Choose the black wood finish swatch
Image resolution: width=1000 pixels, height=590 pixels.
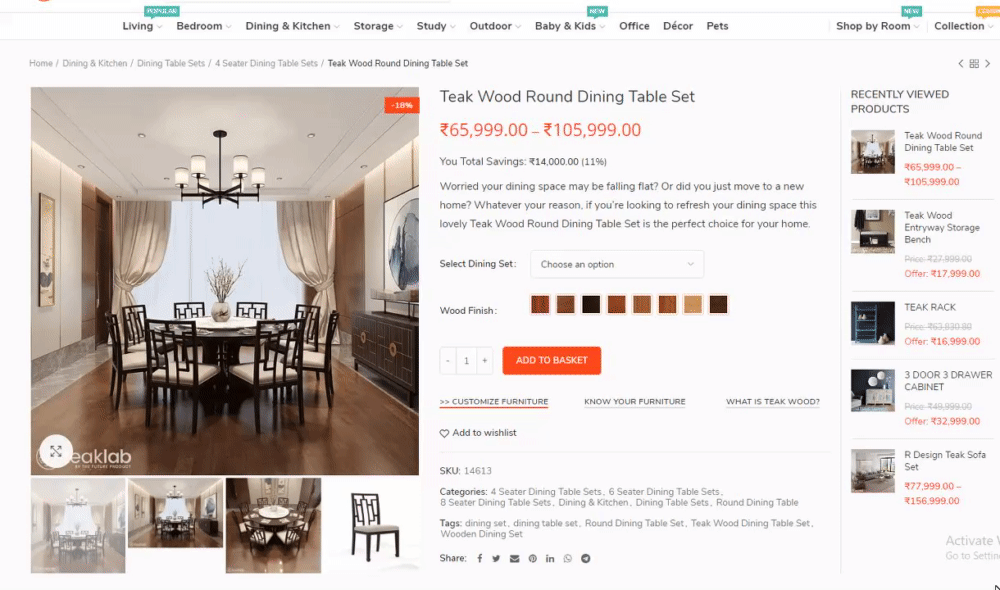pyautogui.click(x=591, y=304)
